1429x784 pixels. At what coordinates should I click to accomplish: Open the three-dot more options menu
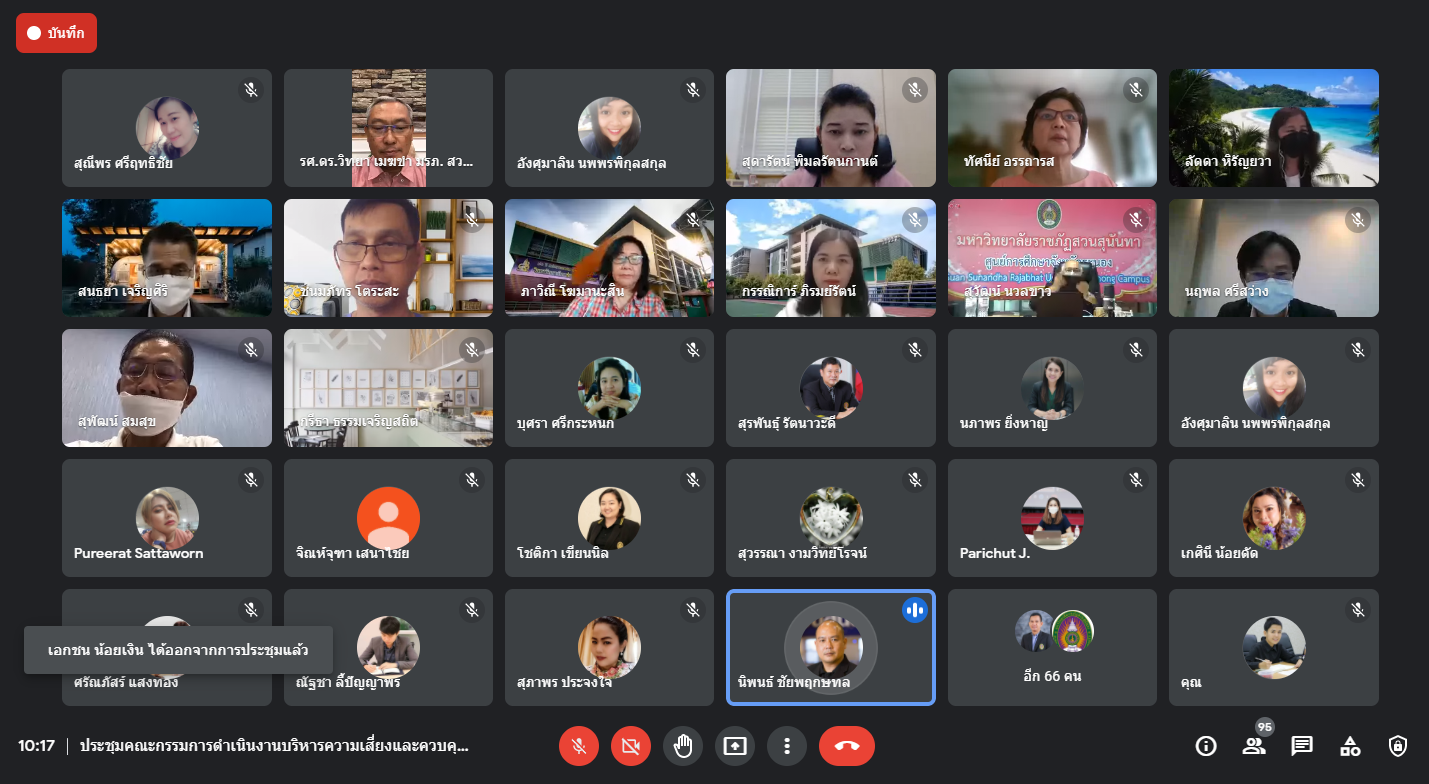point(787,746)
